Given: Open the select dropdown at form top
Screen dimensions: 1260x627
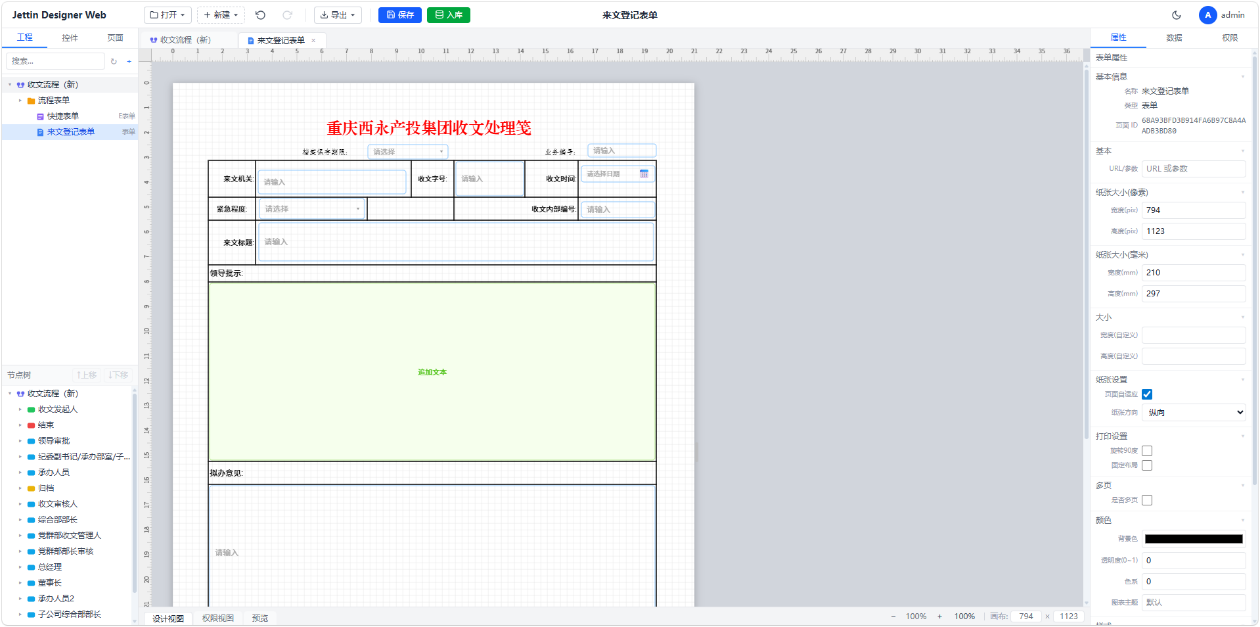Looking at the screenshot, I should (408, 152).
